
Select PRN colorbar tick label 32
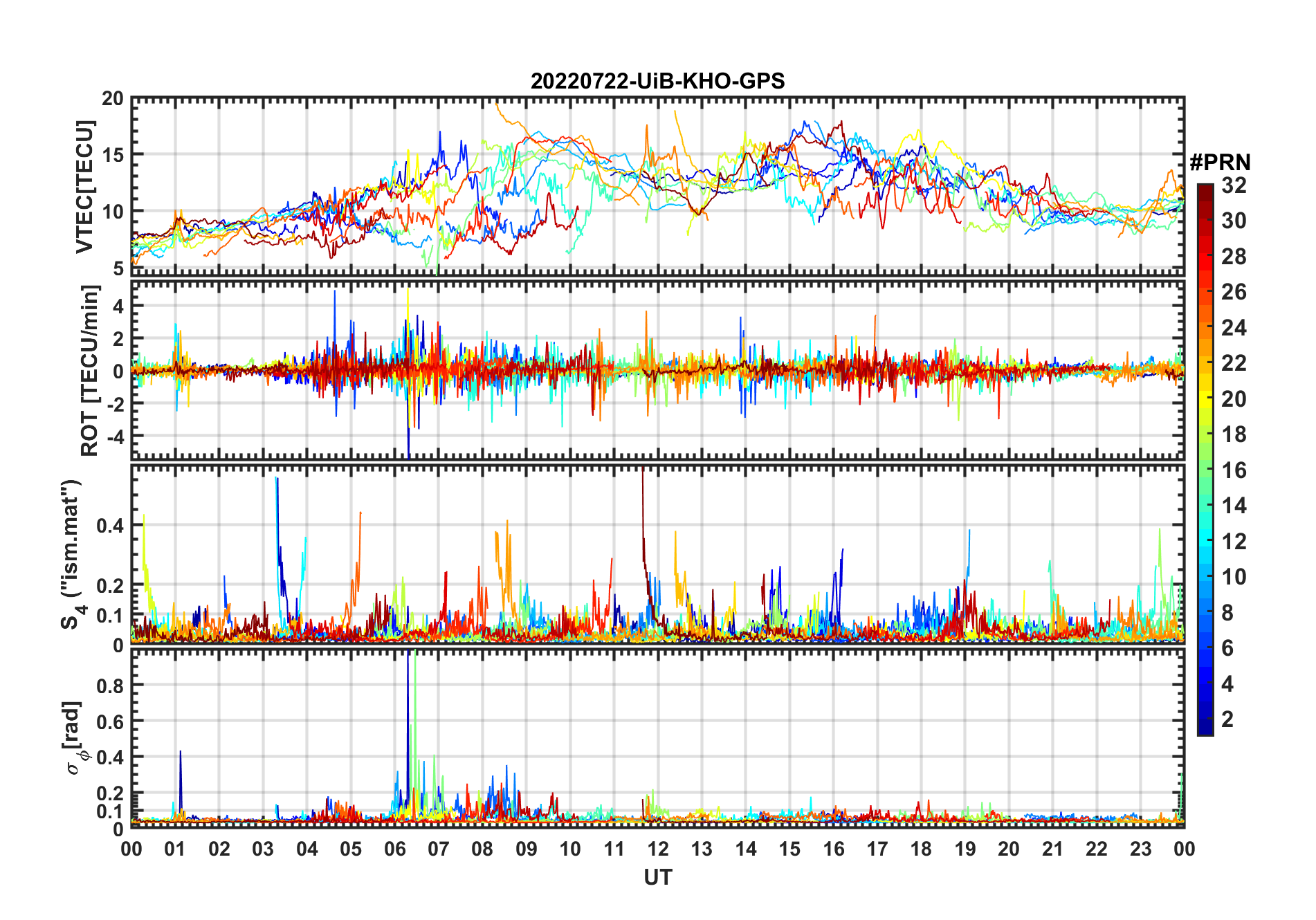(x=1234, y=185)
